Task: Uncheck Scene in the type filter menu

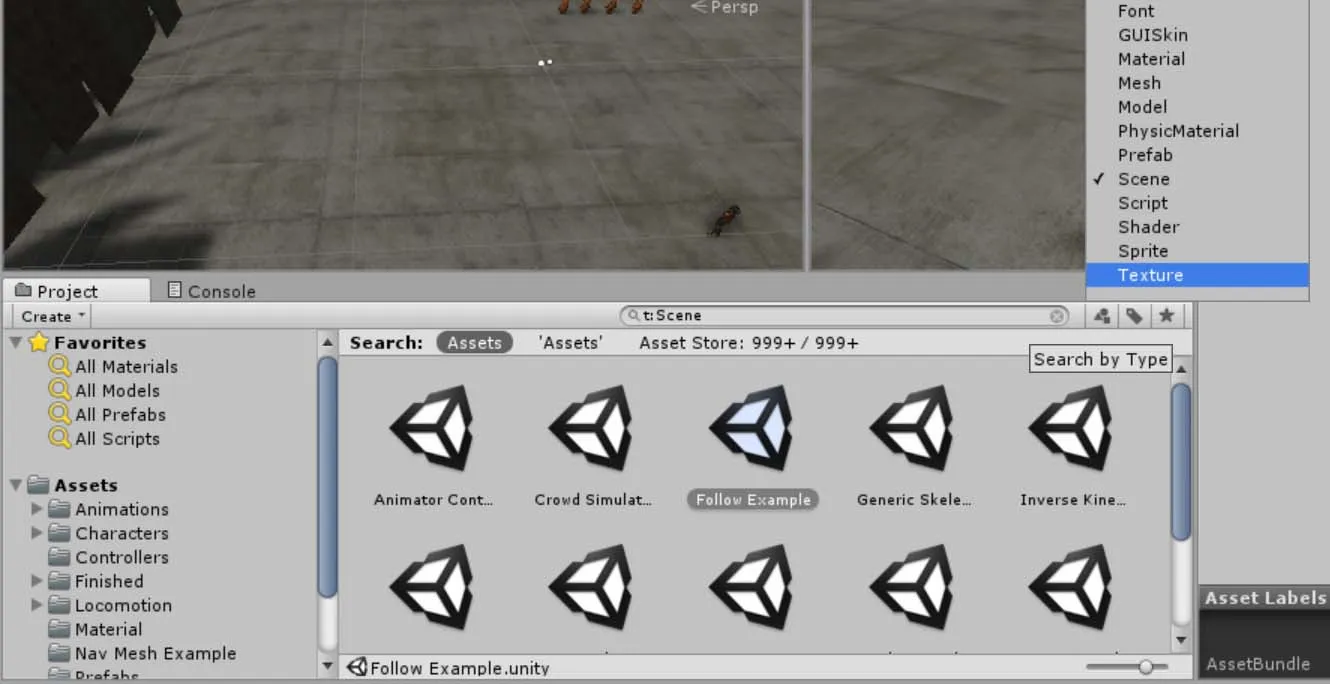Action: point(1197,179)
